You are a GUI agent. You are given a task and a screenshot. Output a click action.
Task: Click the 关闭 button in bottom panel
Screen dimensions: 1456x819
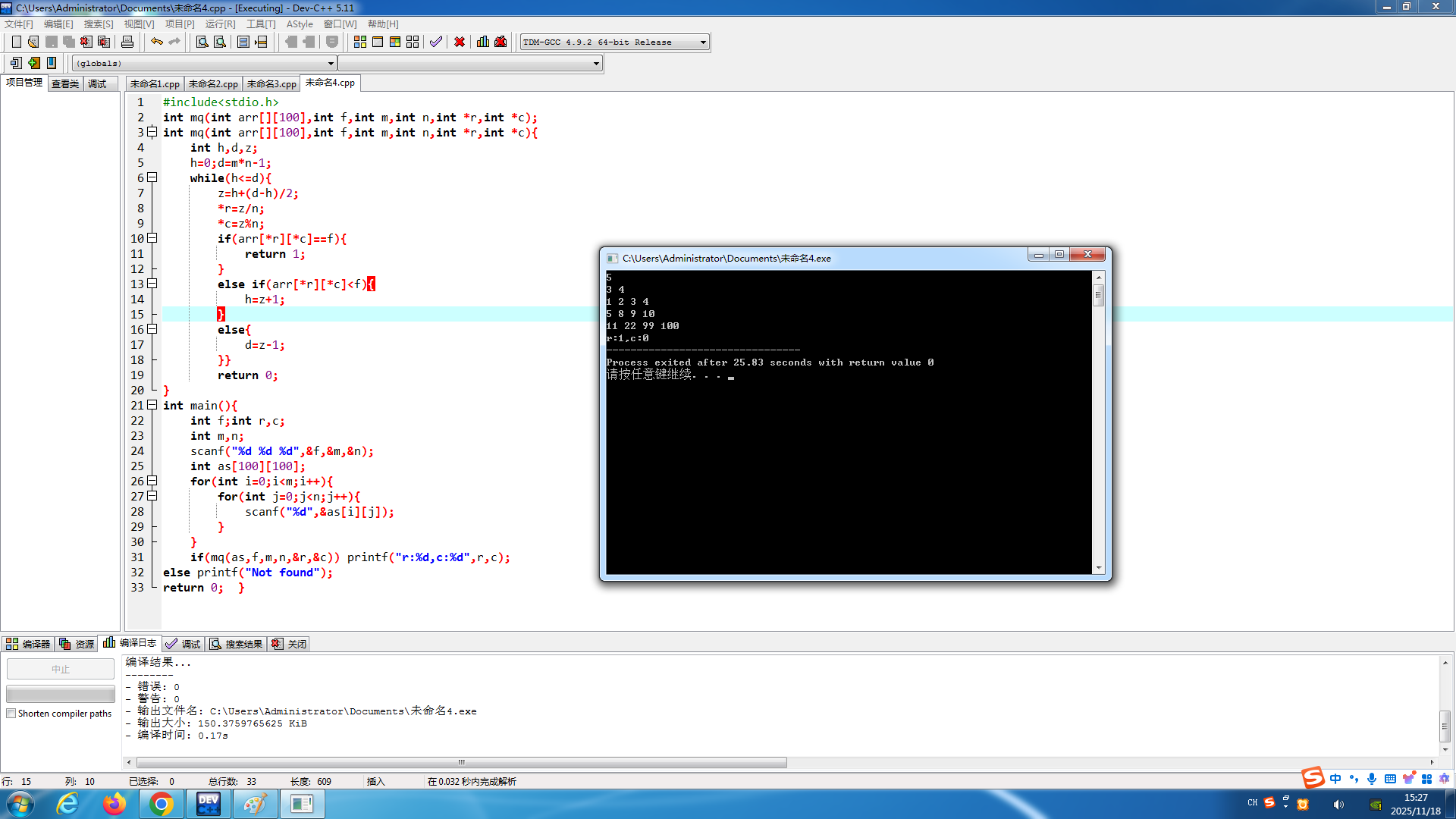coord(290,644)
